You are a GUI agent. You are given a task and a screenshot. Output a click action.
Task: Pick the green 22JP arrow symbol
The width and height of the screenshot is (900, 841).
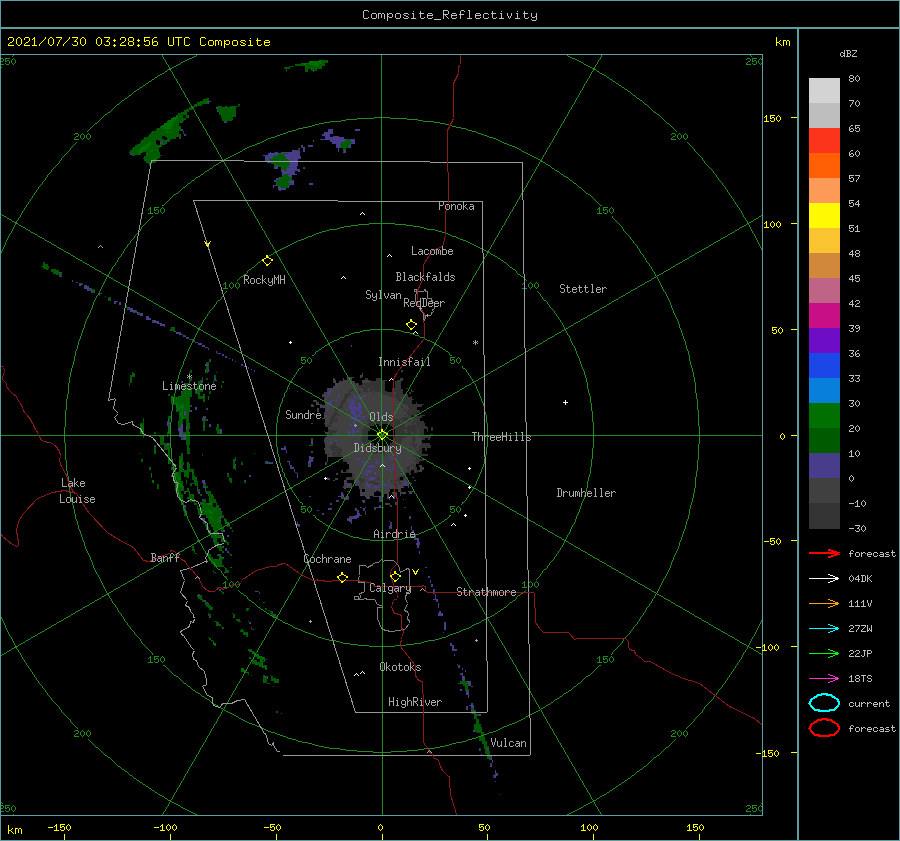click(x=824, y=653)
